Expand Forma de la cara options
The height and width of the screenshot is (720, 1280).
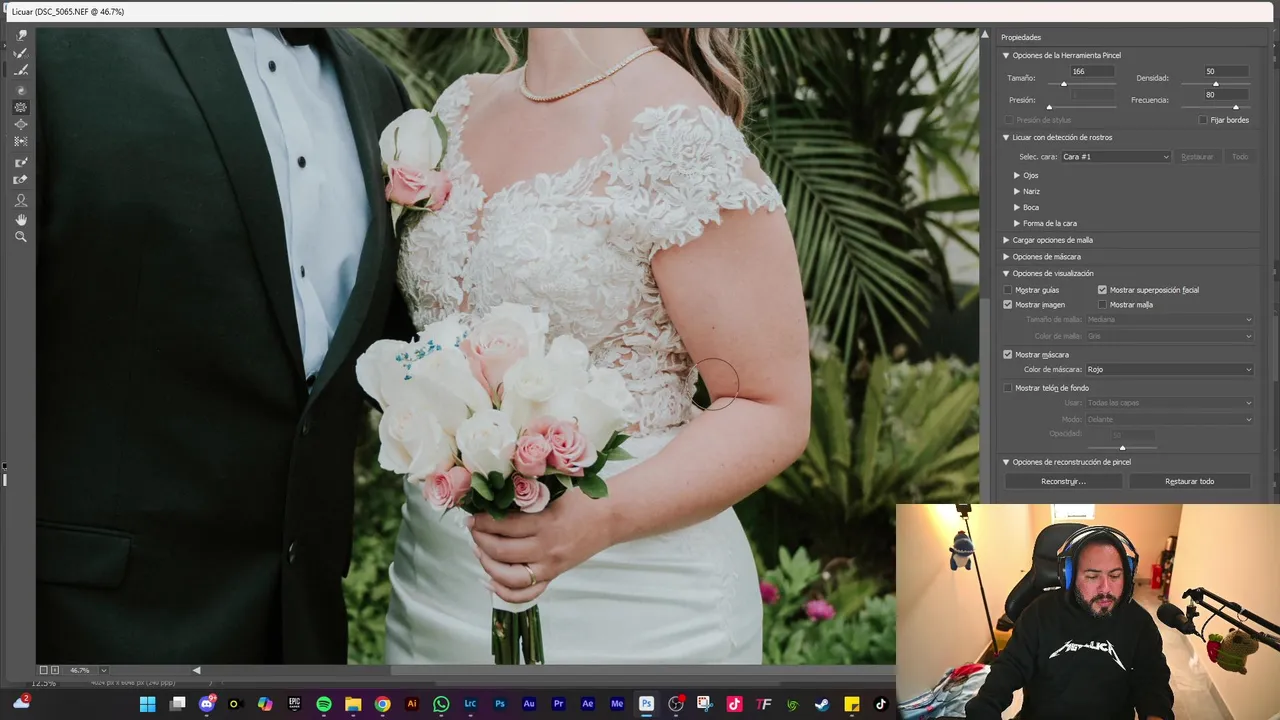(x=1017, y=223)
